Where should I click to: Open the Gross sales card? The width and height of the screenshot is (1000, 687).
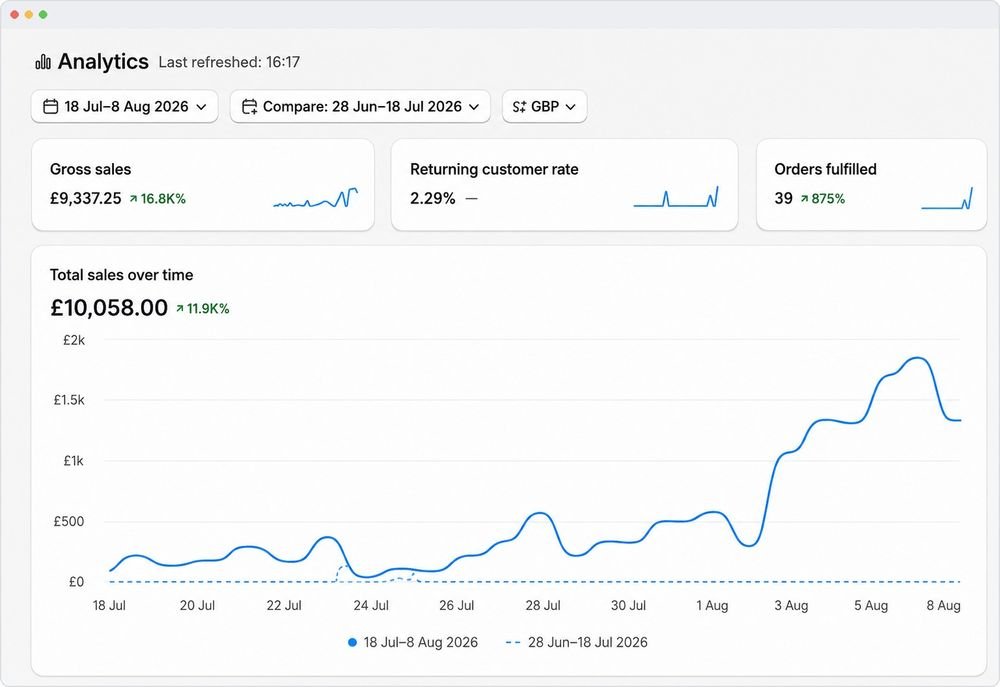[203, 185]
